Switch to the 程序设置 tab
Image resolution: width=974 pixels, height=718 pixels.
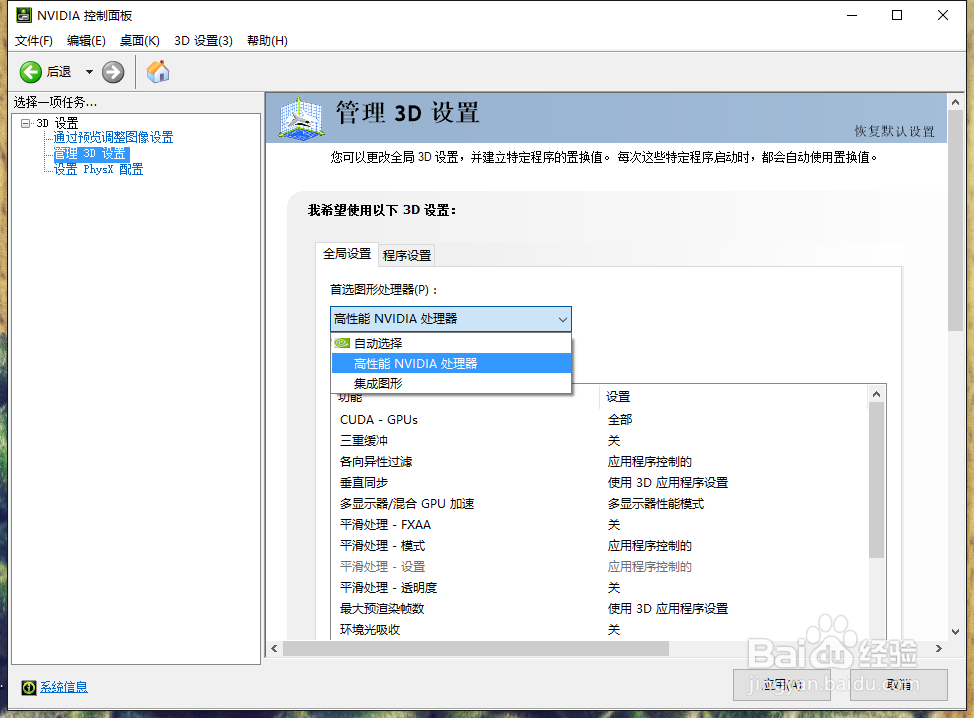tap(407, 255)
